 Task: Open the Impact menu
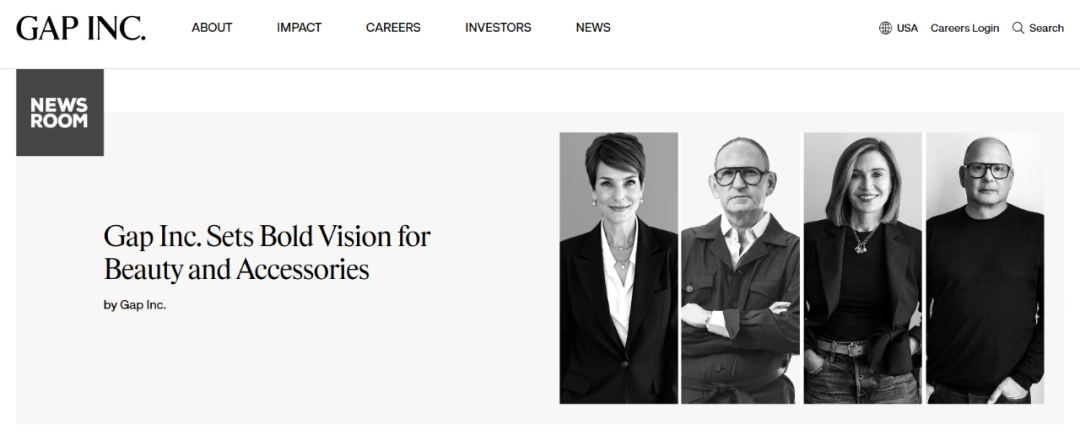[x=299, y=28]
